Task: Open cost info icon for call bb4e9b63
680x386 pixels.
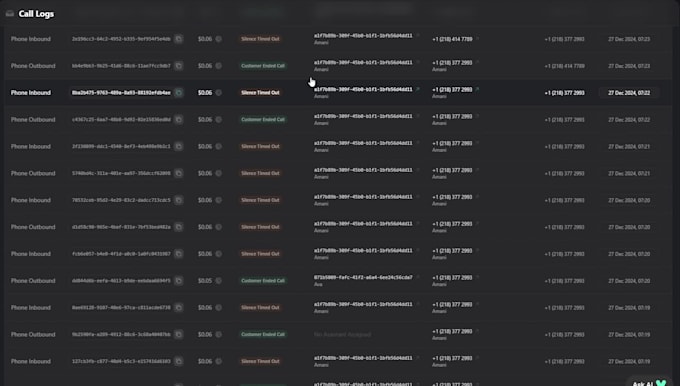Action: [x=219, y=66]
